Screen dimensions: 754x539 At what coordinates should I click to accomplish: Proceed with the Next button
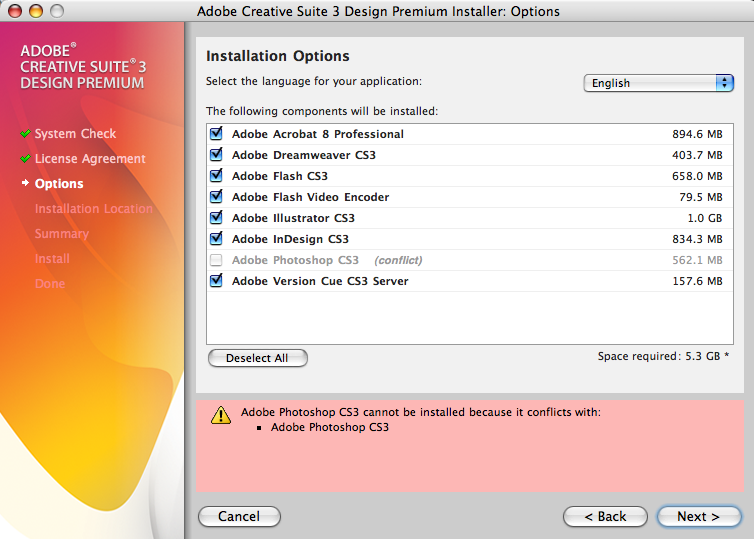(x=699, y=516)
